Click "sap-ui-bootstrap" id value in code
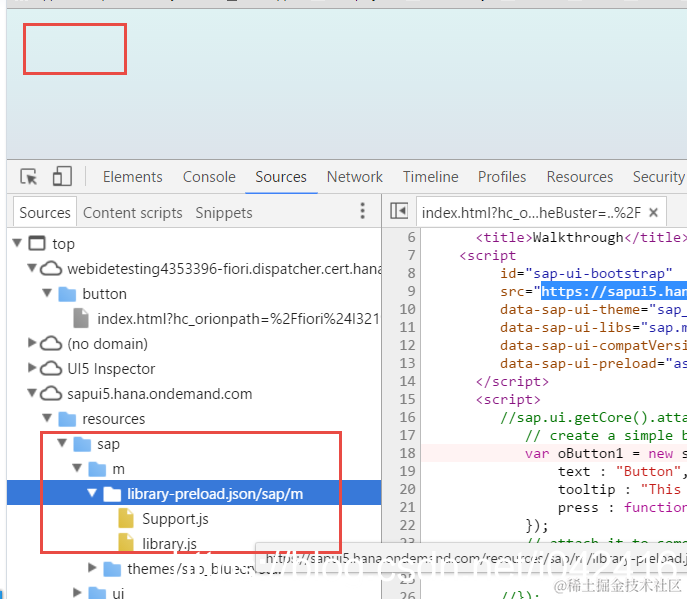Screen dimensions: 687x599 pyautogui.click(x=598, y=273)
